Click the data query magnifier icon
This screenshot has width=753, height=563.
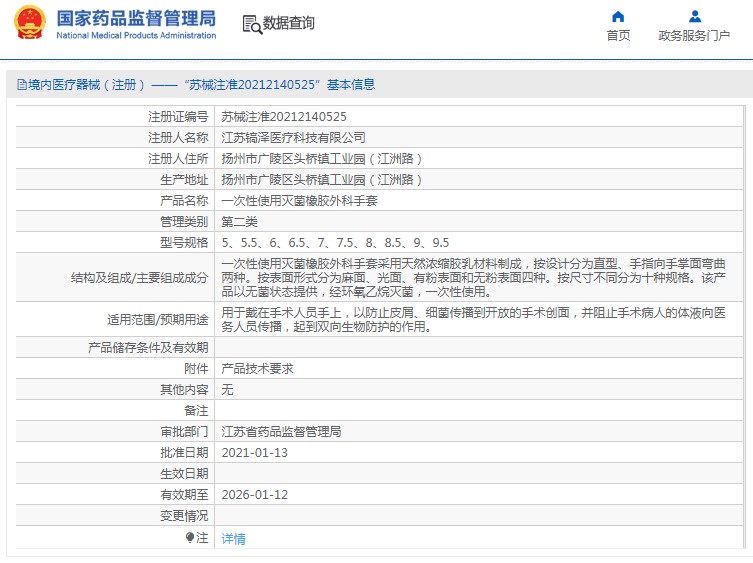point(251,24)
